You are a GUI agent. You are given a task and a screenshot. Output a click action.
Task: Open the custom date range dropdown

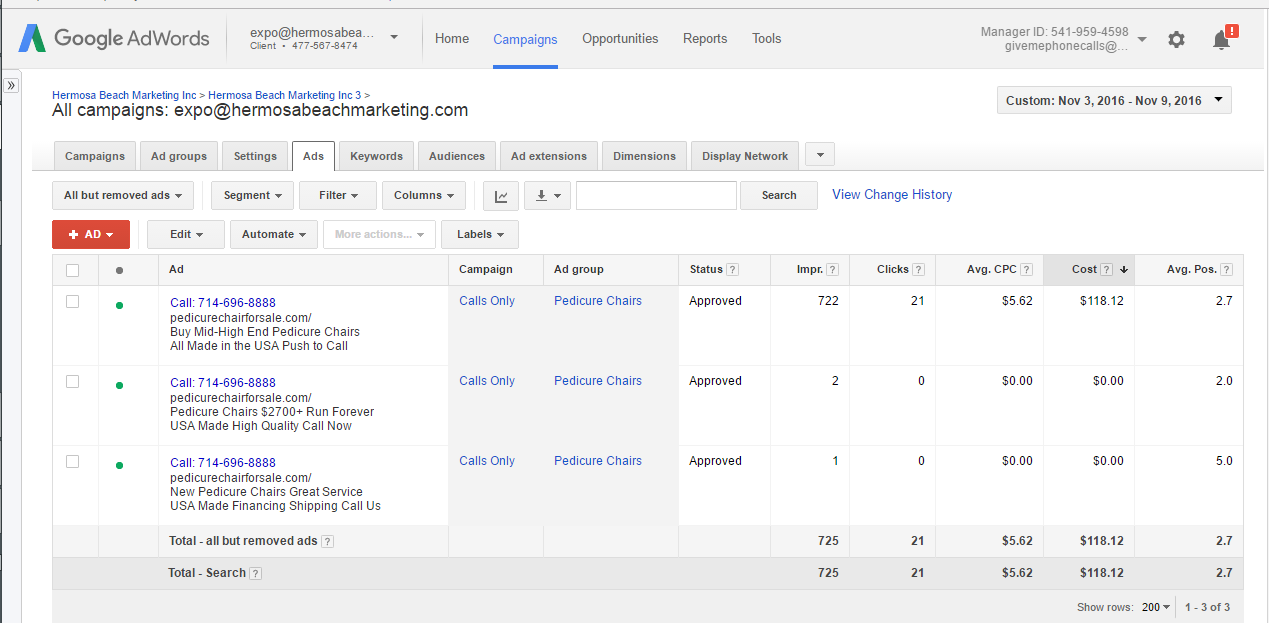click(1114, 101)
